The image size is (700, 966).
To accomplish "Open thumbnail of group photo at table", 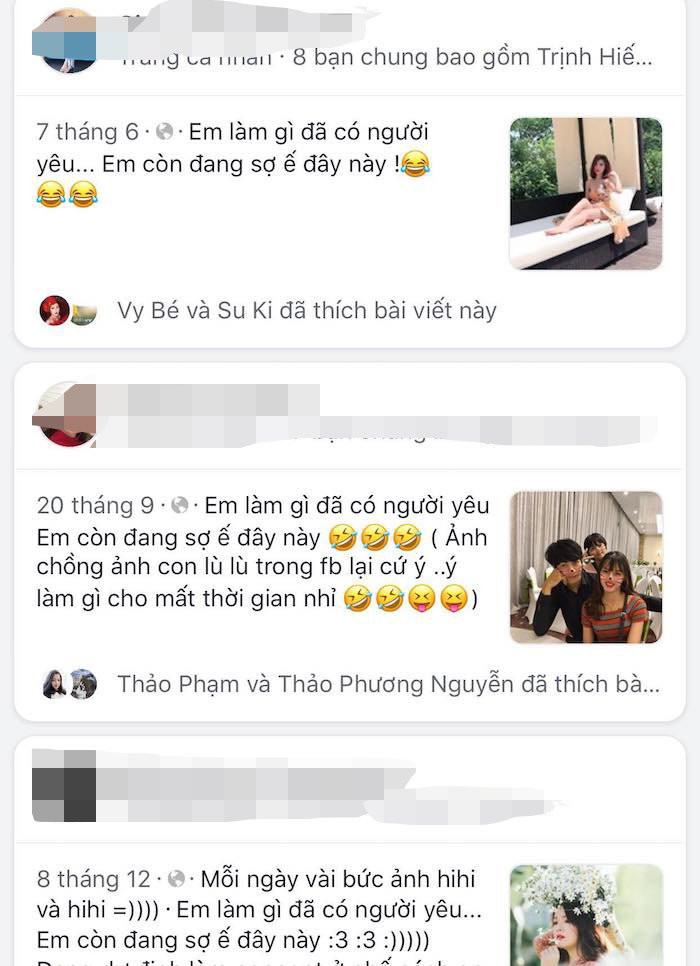I will click(586, 567).
